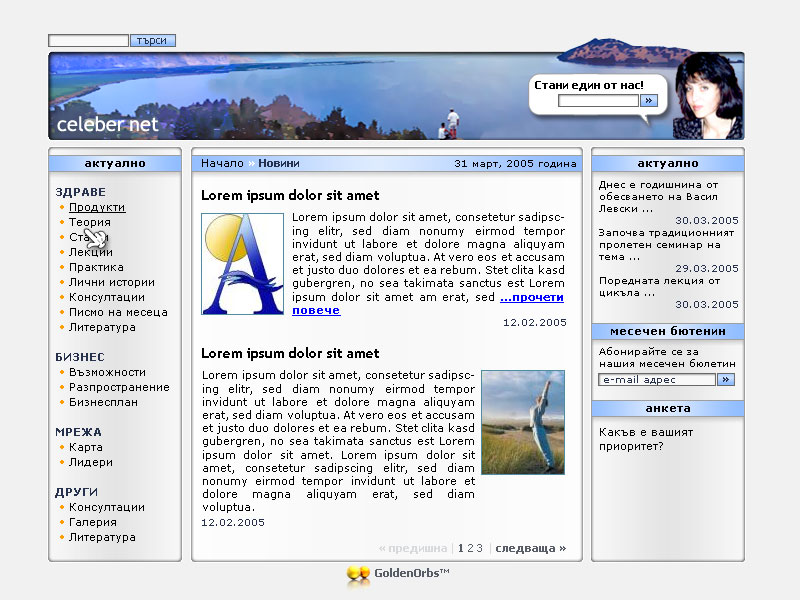
Task: Click the GoldenOrbs logo in the footer
Action: pyautogui.click(x=398, y=574)
